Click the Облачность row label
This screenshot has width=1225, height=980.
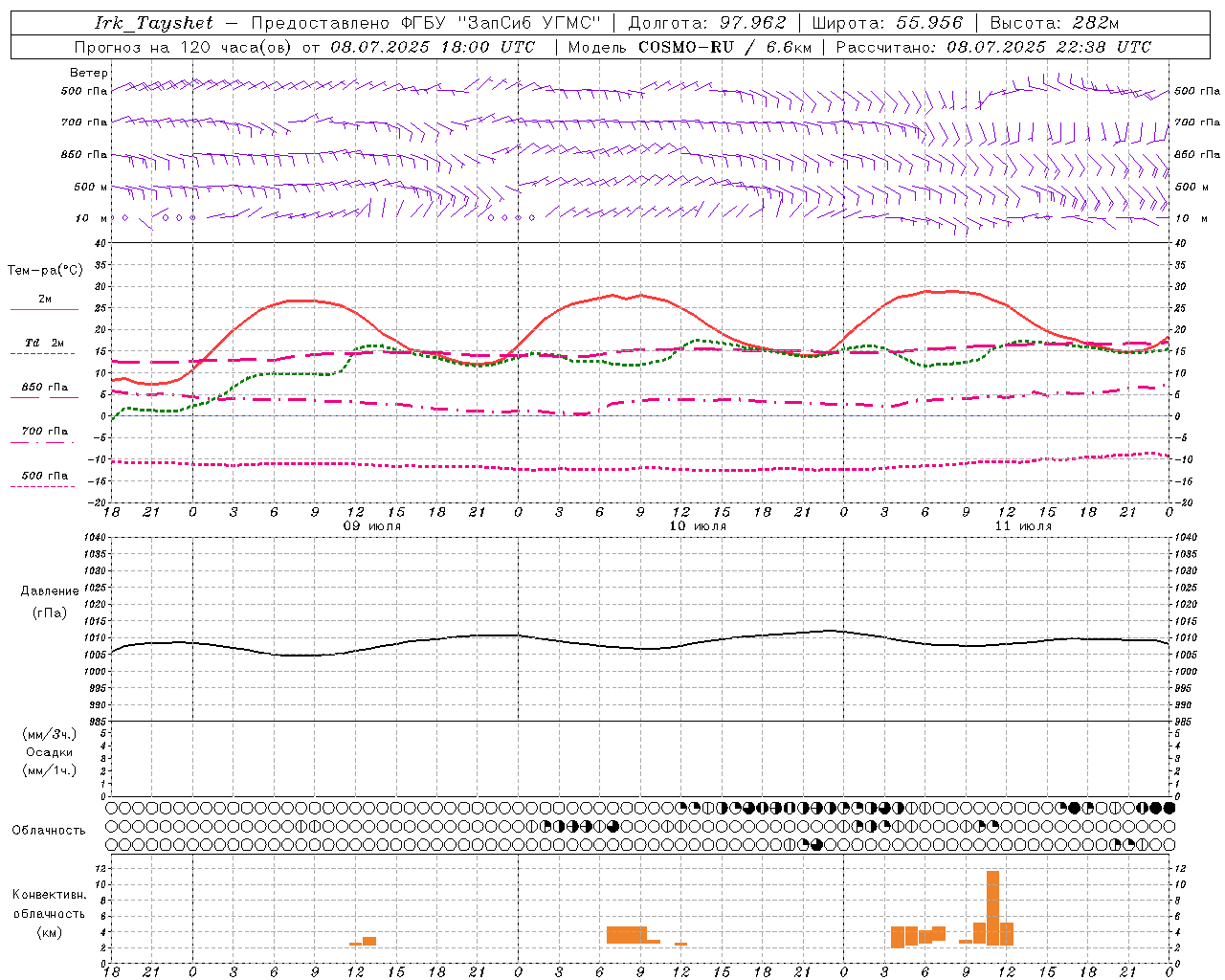tap(49, 831)
